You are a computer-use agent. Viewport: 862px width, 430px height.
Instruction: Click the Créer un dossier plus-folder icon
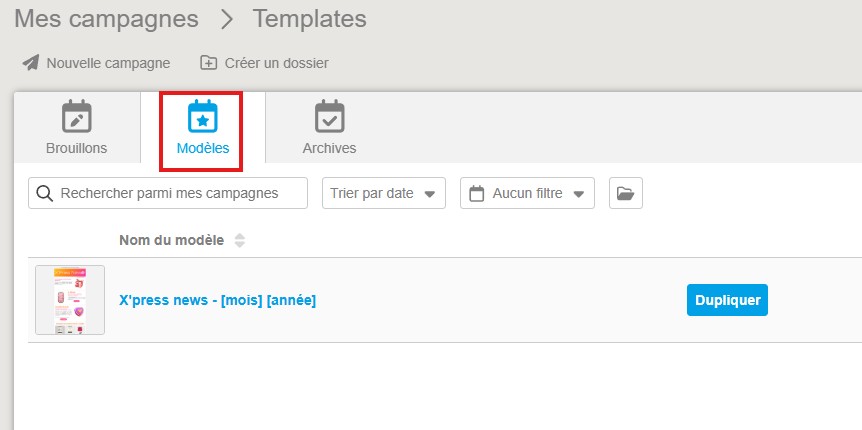coord(208,63)
